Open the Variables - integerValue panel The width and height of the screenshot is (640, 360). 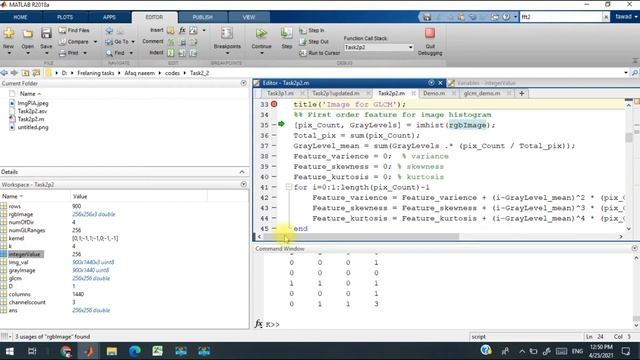tap(486, 83)
